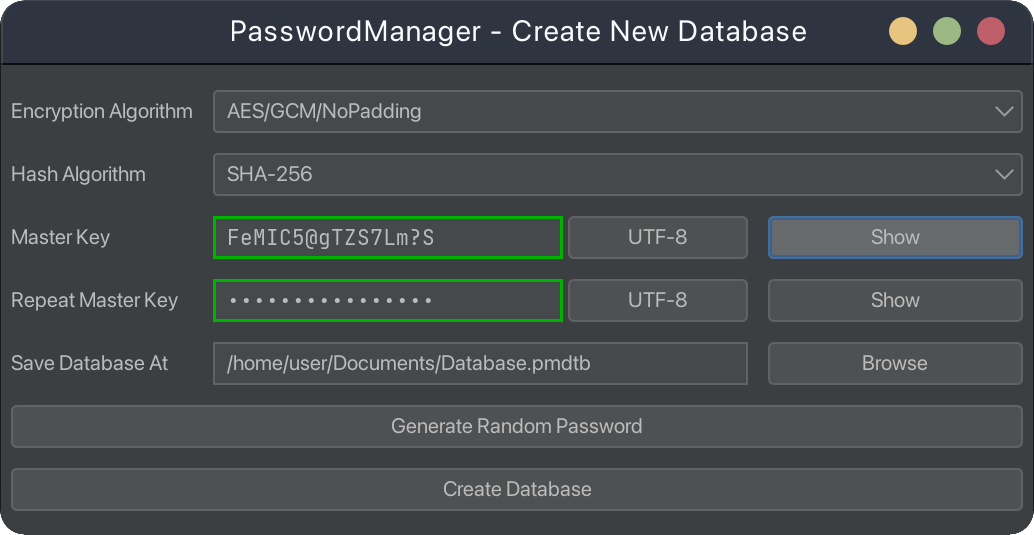
Task: Click the Save Database At label
Action: click(90, 363)
